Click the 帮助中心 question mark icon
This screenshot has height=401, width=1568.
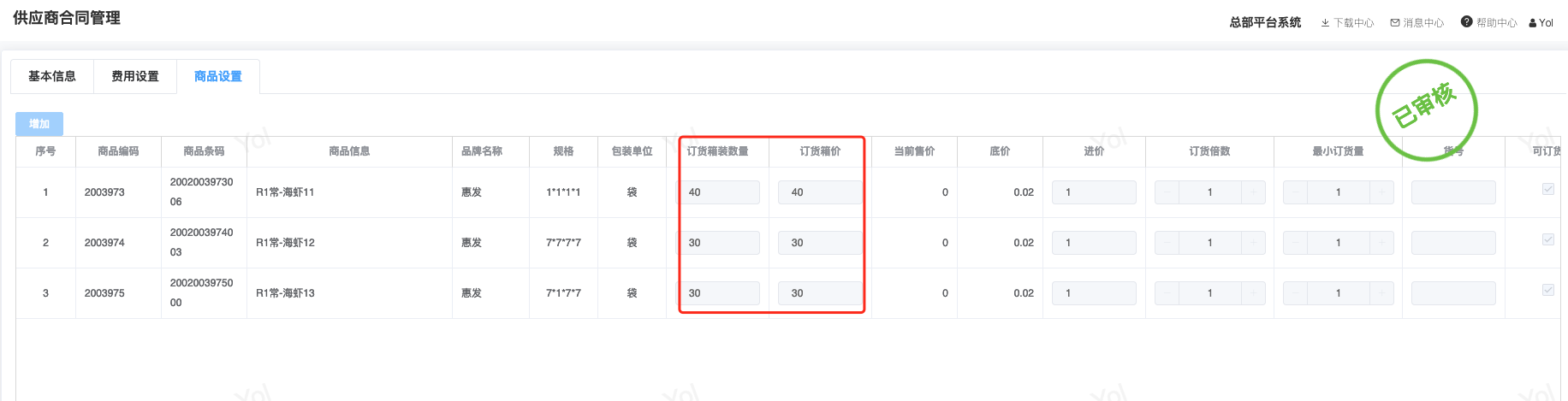(x=1466, y=22)
